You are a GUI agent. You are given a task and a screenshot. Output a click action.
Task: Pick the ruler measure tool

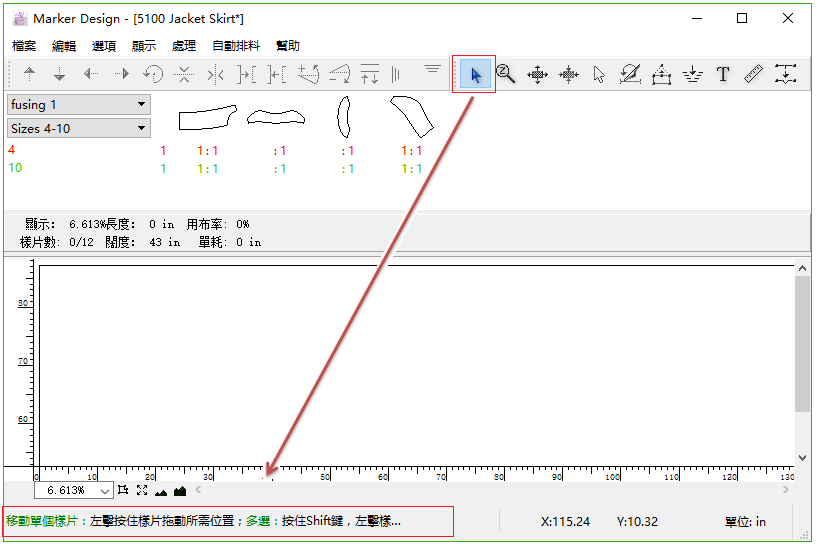point(754,74)
